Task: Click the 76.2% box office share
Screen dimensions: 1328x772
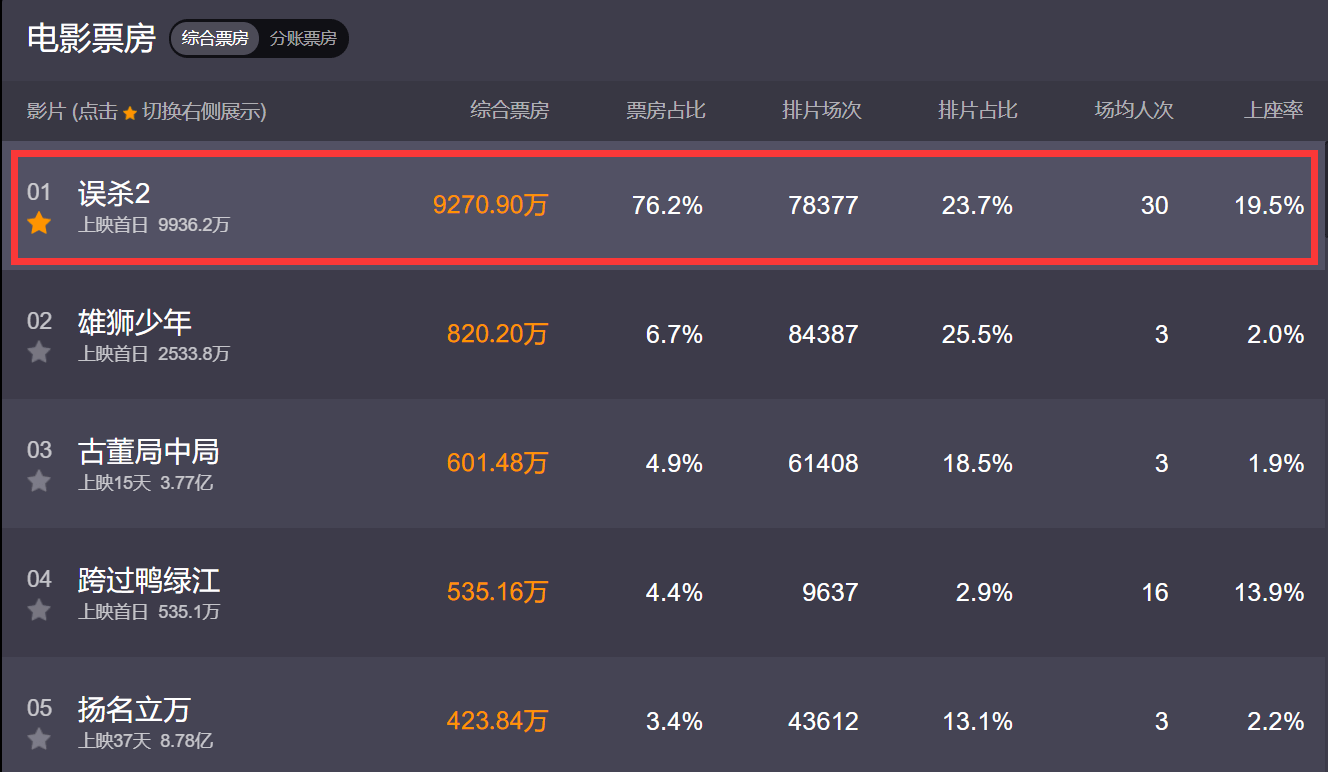Action: (x=668, y=206)
